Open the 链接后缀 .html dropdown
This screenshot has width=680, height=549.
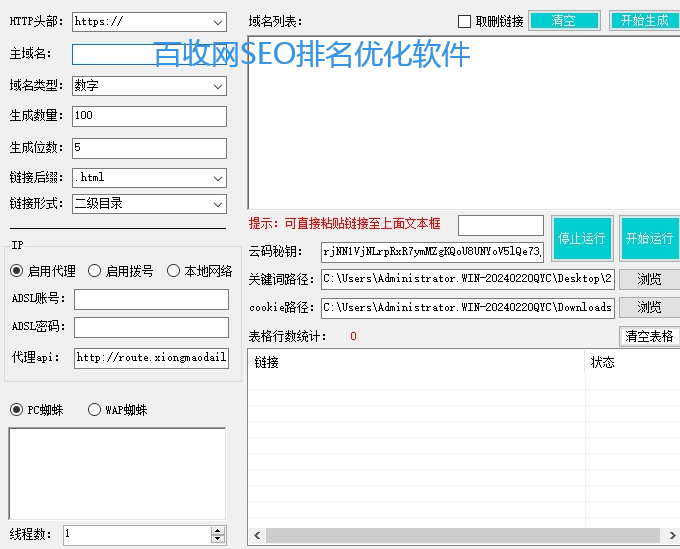149,178
